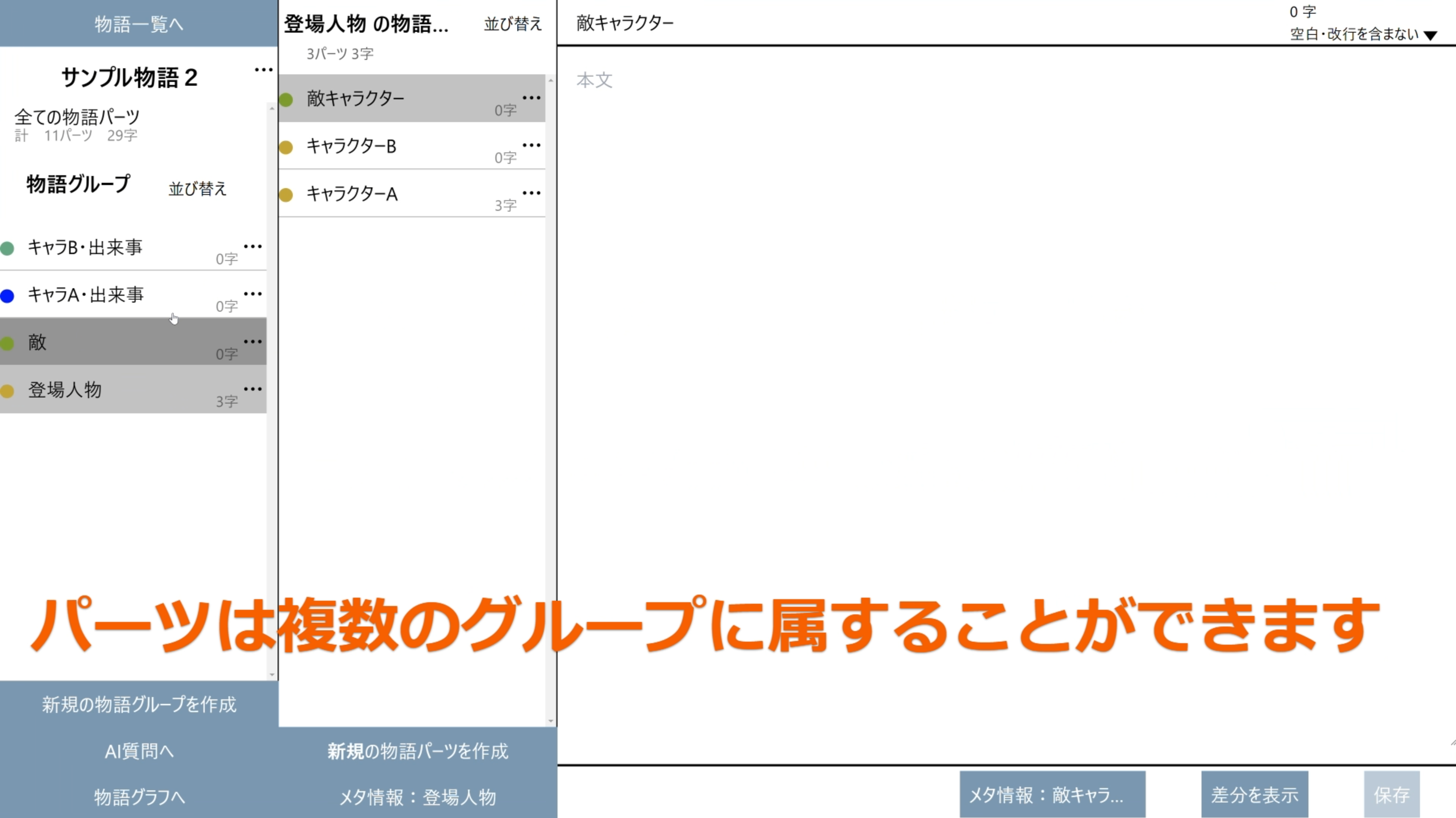Viewport: 1456px width, 818px height.
Task: Click yellow dot next to キャラクターA part
Action: pyautogui.click(x=286, y=195)
